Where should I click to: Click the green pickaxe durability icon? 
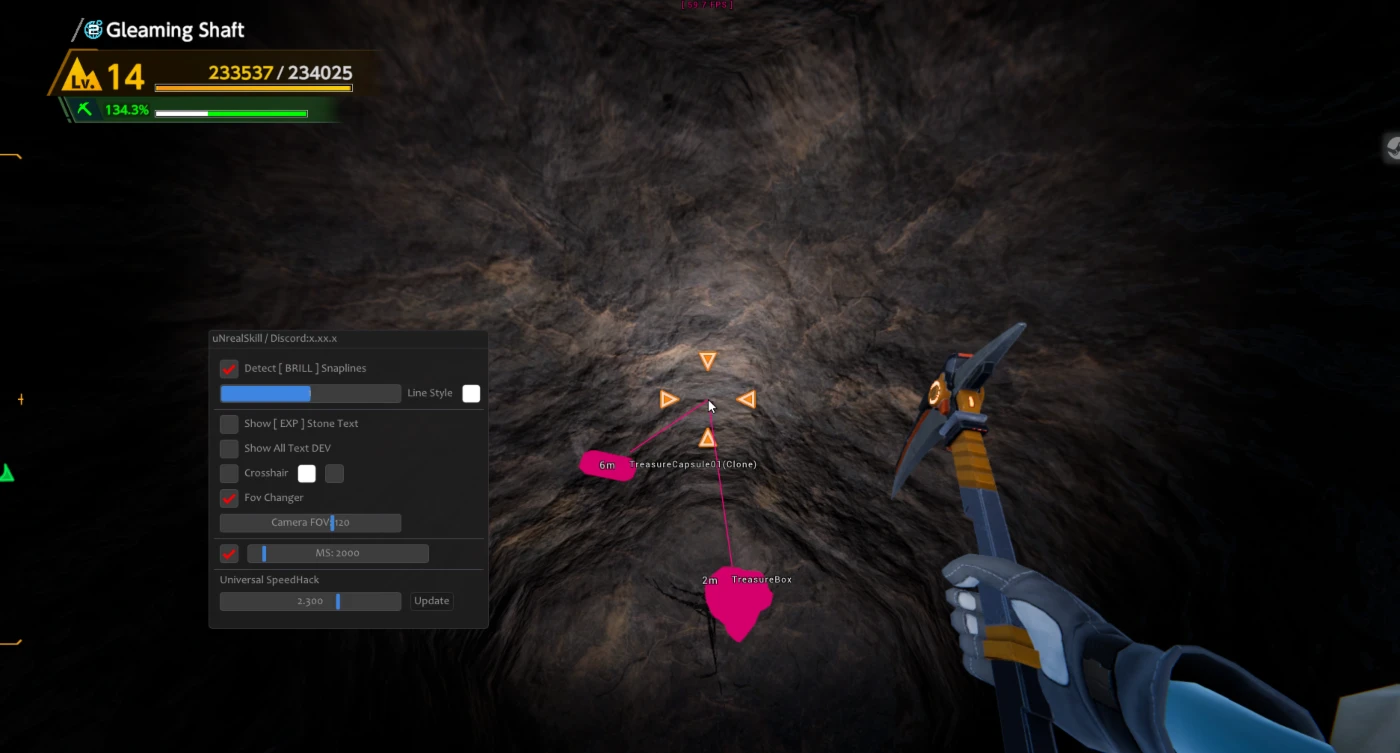point(85,109)
